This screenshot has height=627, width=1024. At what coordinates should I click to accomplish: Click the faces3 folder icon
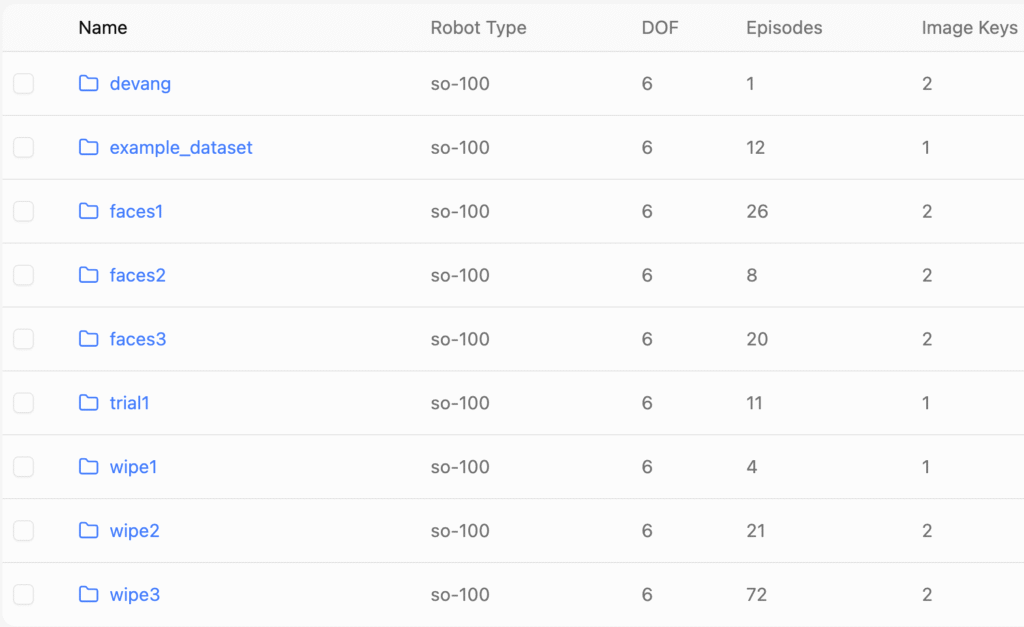pyautogui.click(x=89, y=339)
